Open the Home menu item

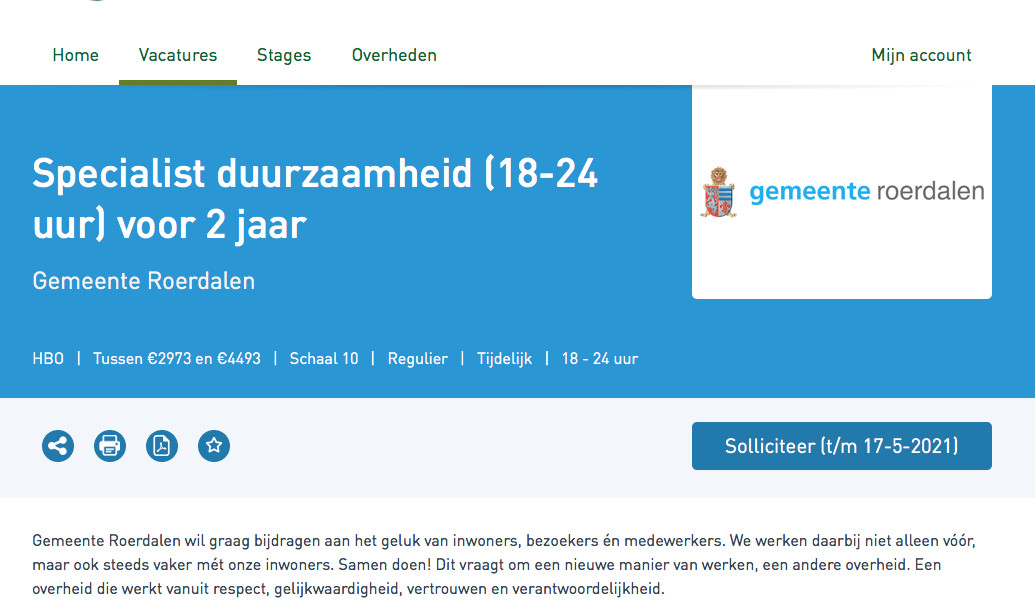(75, 55)
